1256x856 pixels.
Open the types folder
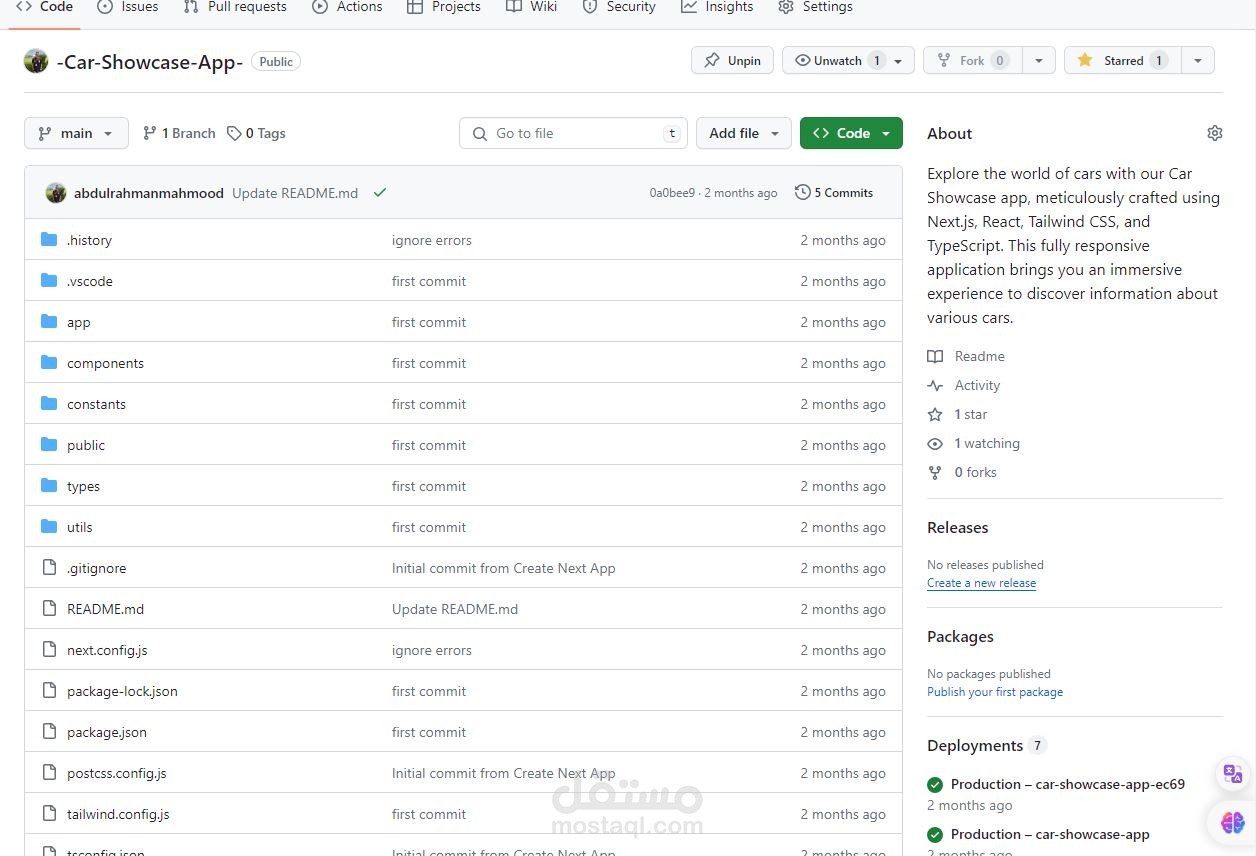pos(83,486)
